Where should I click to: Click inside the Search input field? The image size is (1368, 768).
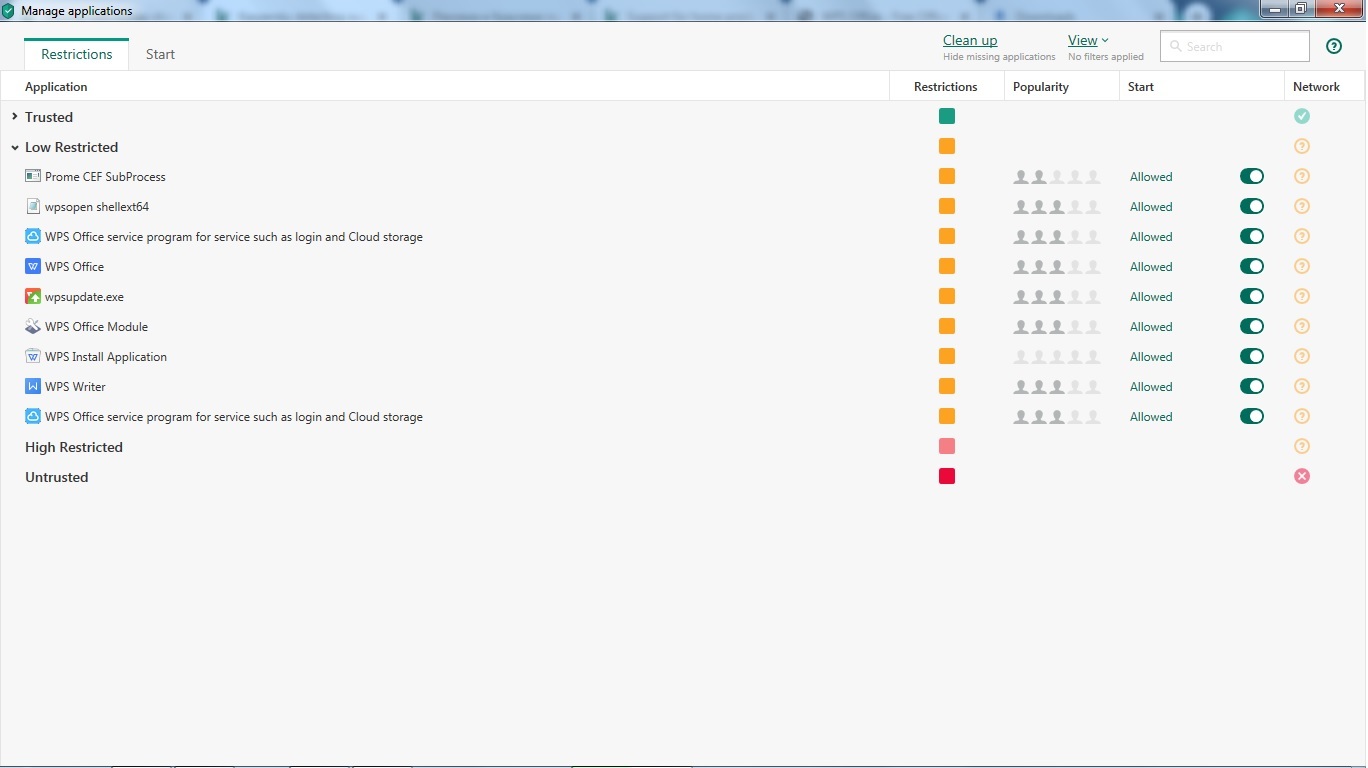(x=1235, y=46)
